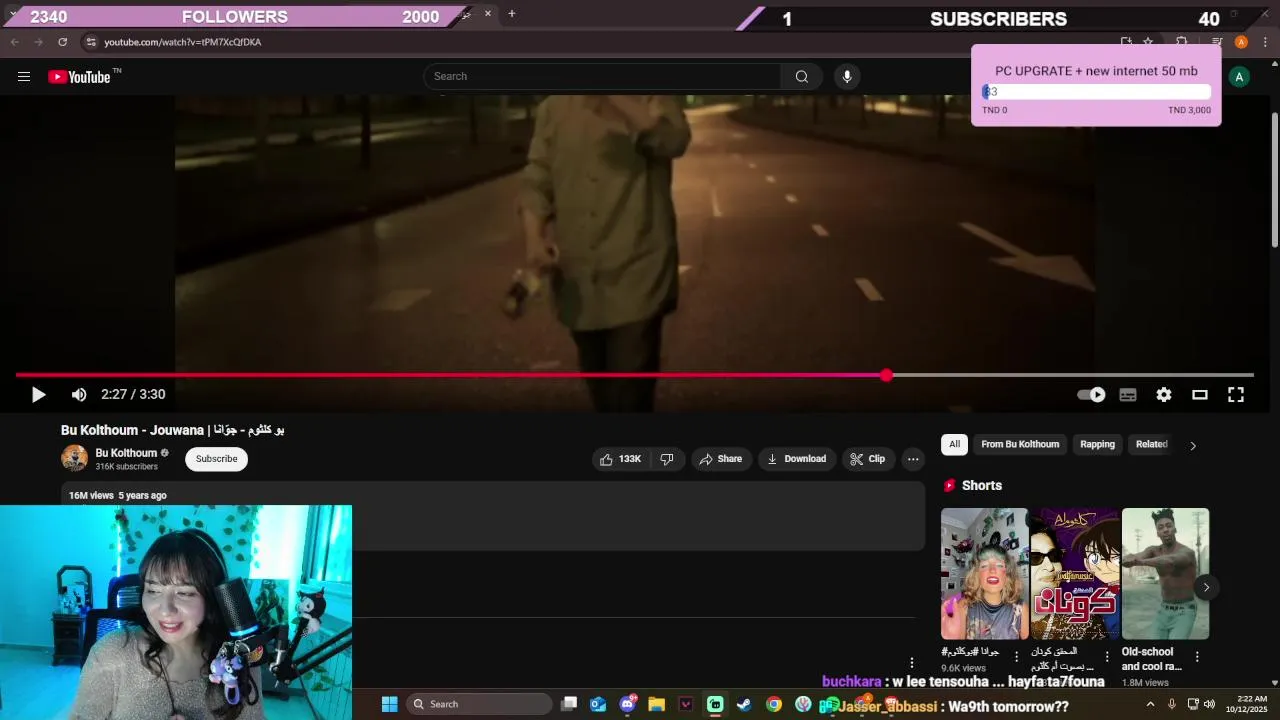This screenshot has height=720, width=1280.
Task: Click the PC UPGRATE donation goal bar
Action: (1096, 92)
